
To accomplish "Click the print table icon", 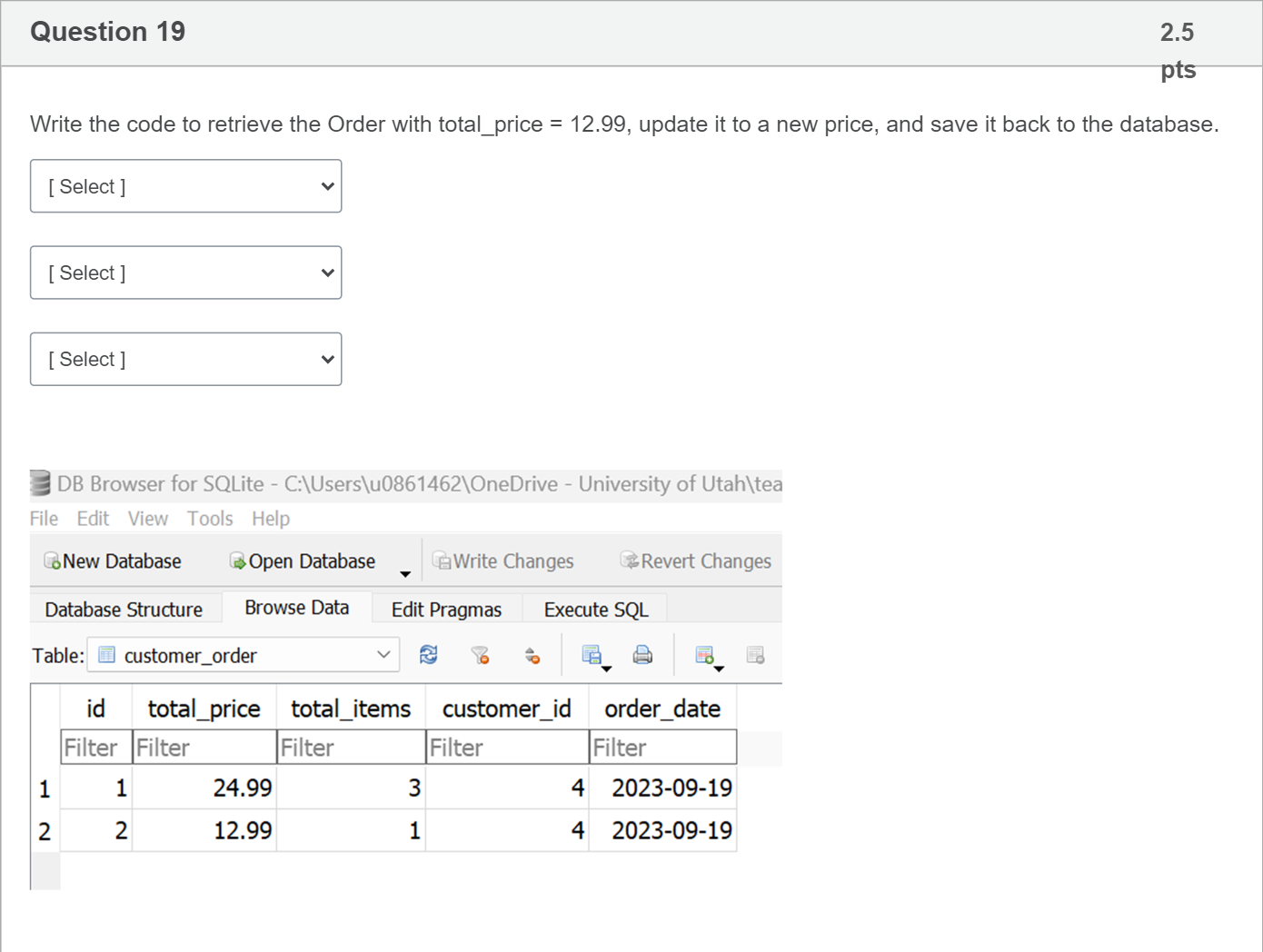I will coord(642,655).
